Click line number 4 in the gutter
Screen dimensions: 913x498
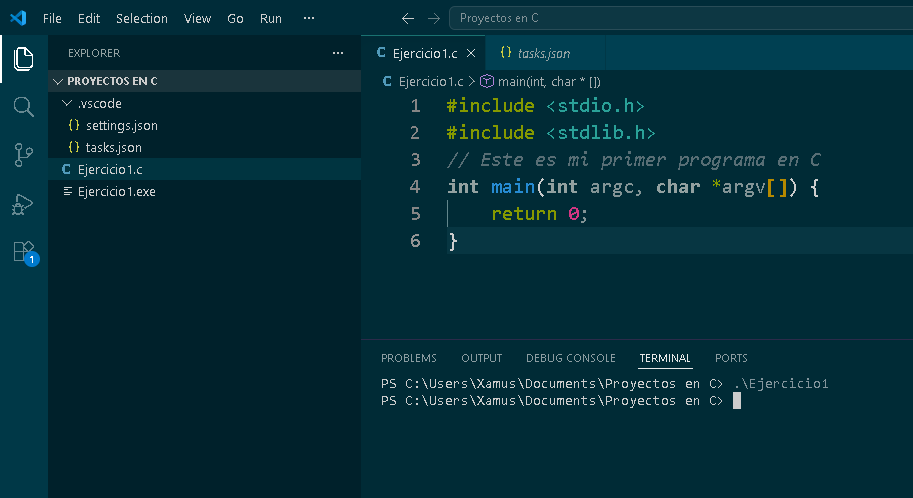pos(415,186)
